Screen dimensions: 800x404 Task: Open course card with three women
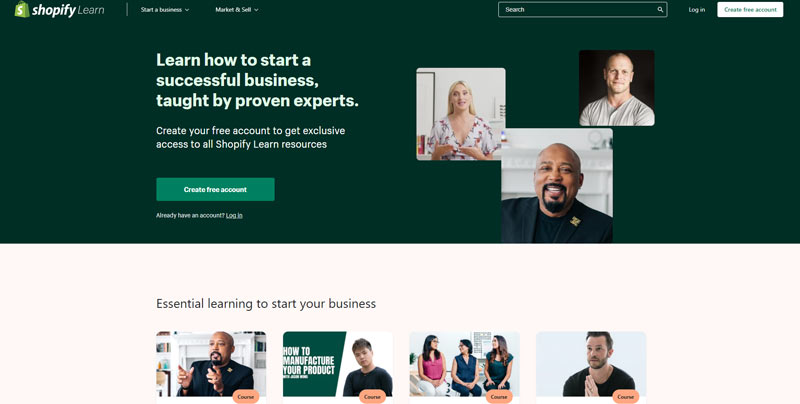coord(464,364)
